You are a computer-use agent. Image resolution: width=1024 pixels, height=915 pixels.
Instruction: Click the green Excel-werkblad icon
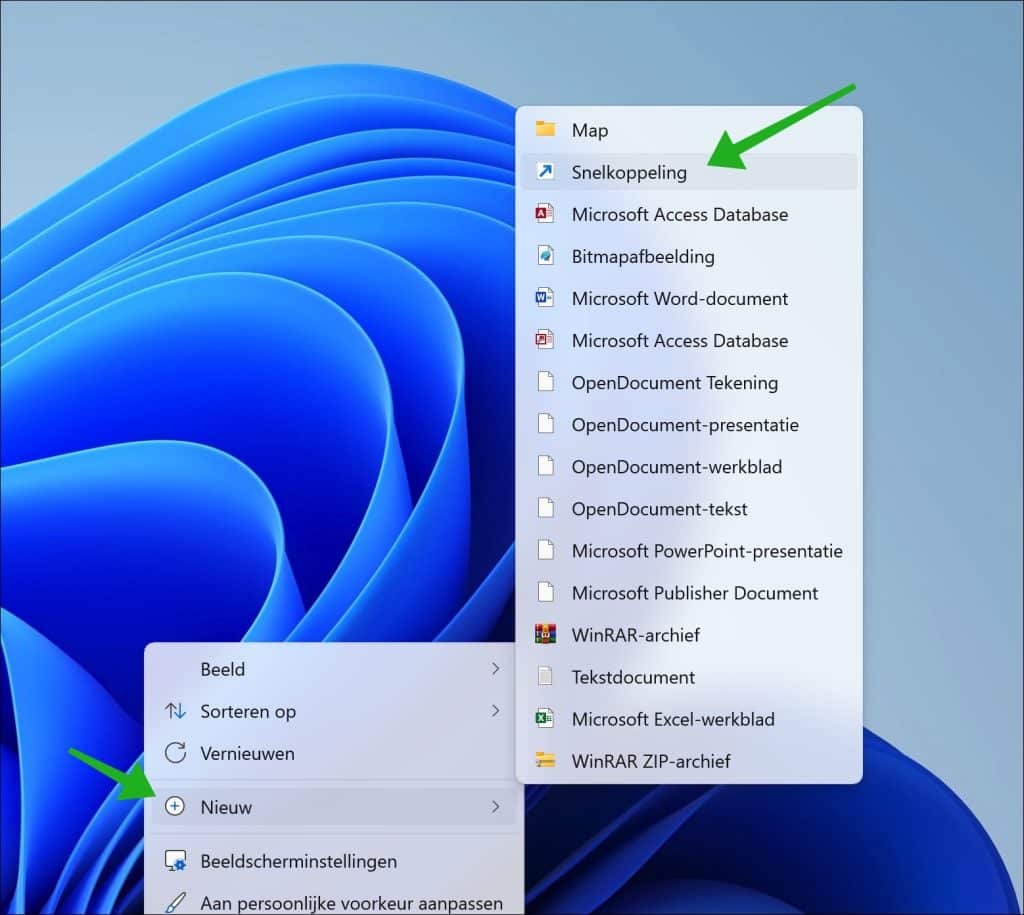[x=545, y=718]
